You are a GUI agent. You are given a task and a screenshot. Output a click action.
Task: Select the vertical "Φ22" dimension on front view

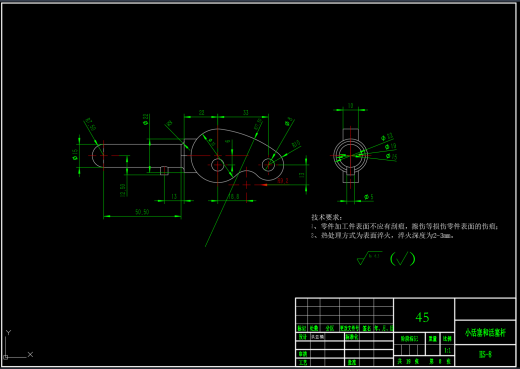click(x=146, y=119)
